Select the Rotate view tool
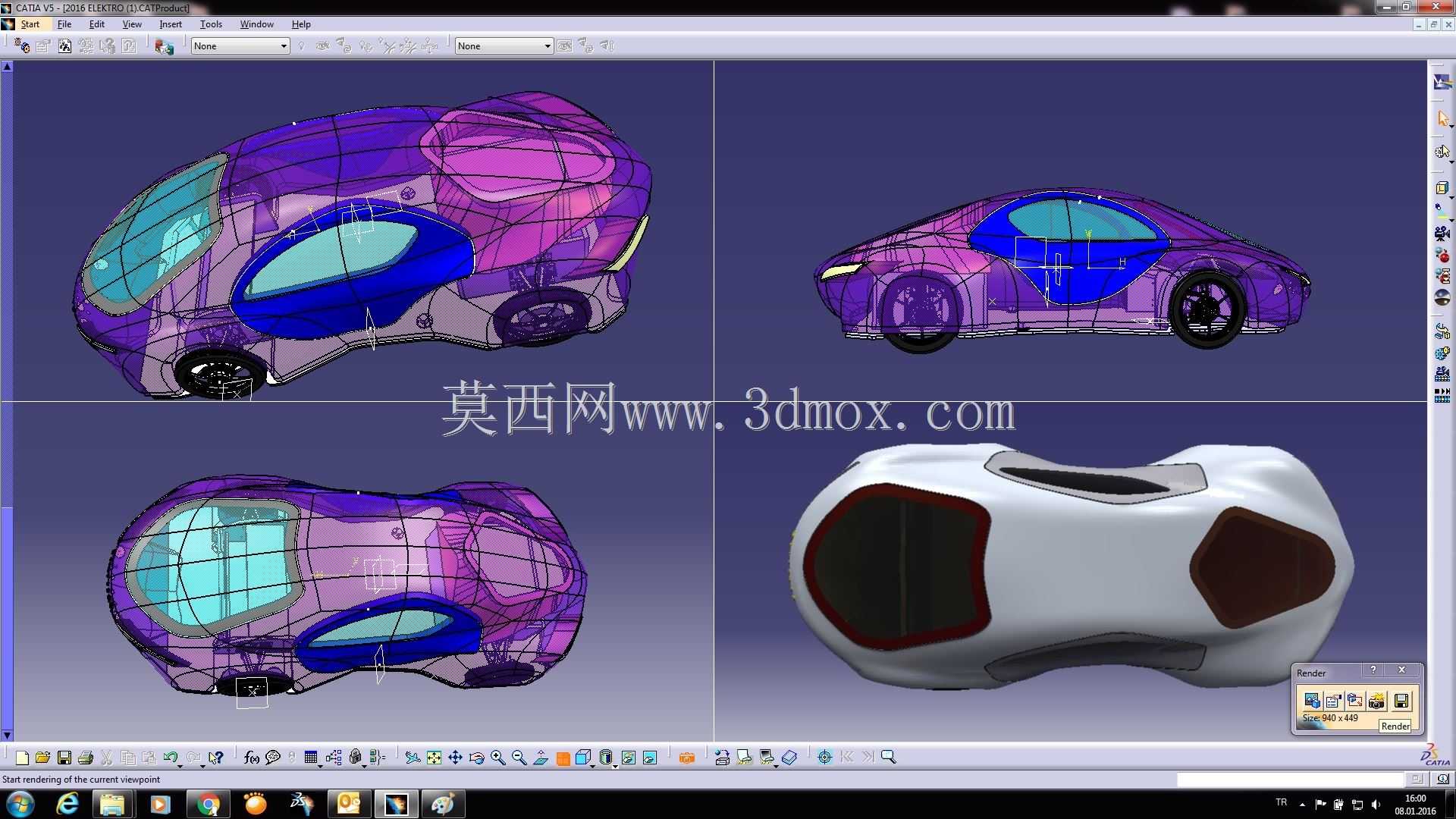Viewport: 1456px width, 819px height. click(476, 758)
